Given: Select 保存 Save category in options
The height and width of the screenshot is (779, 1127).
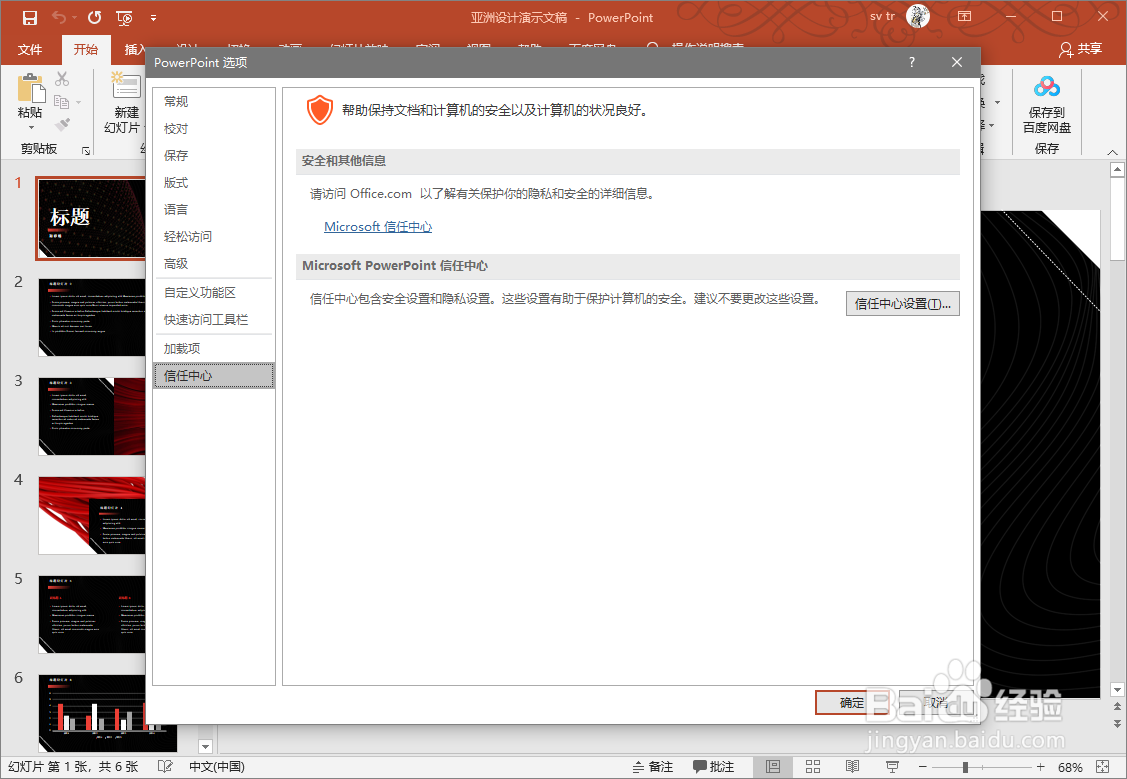Looking at the screenshot, I should (x=214, y=155).
